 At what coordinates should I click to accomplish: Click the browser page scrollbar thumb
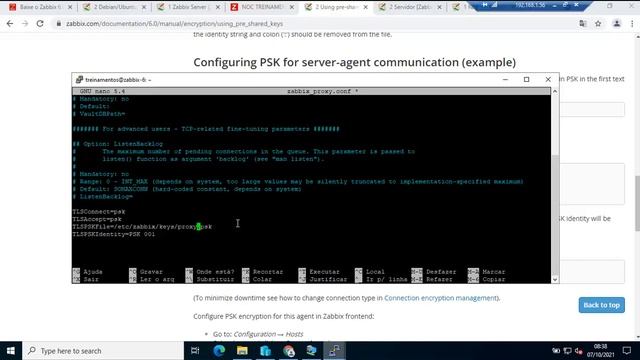(637, 203)
